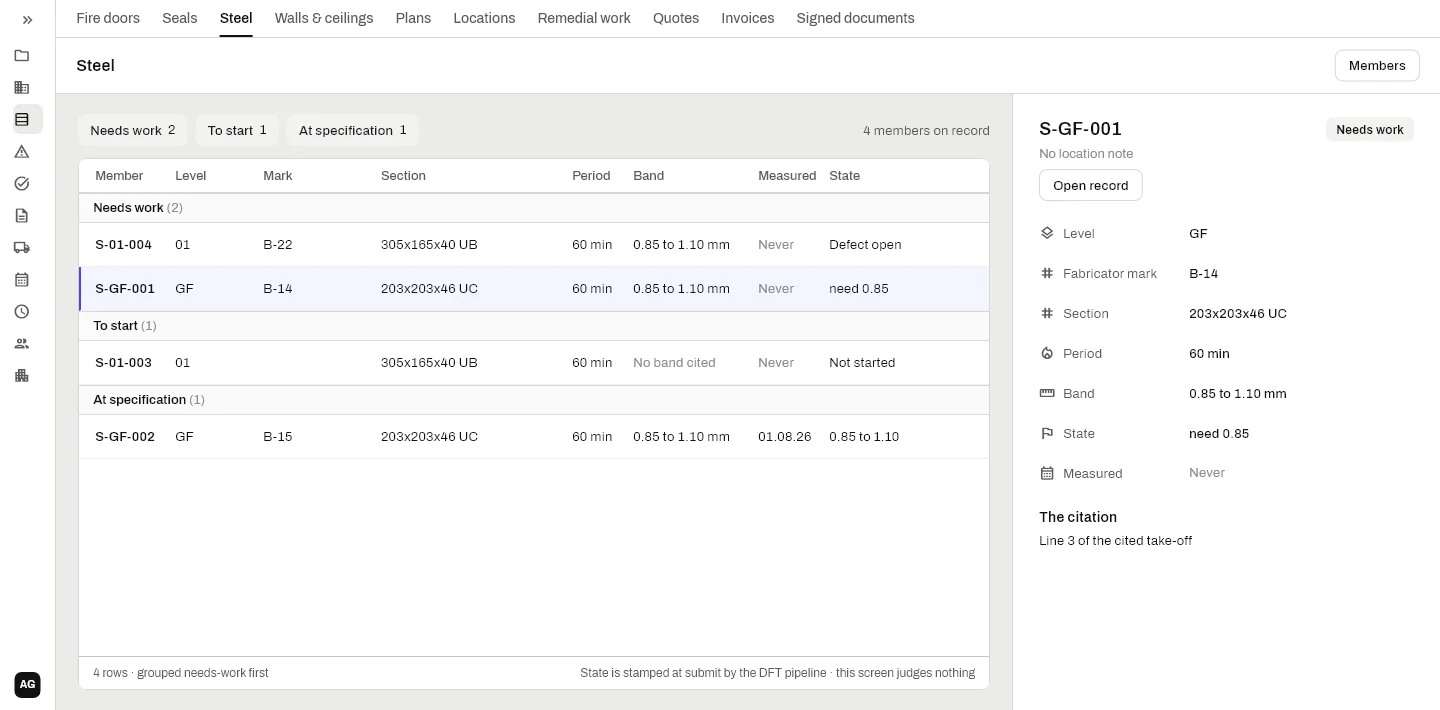Screen dimensions: 1440x710
Task: Open the folder icon in the sidebar
Action: point(22,56)
